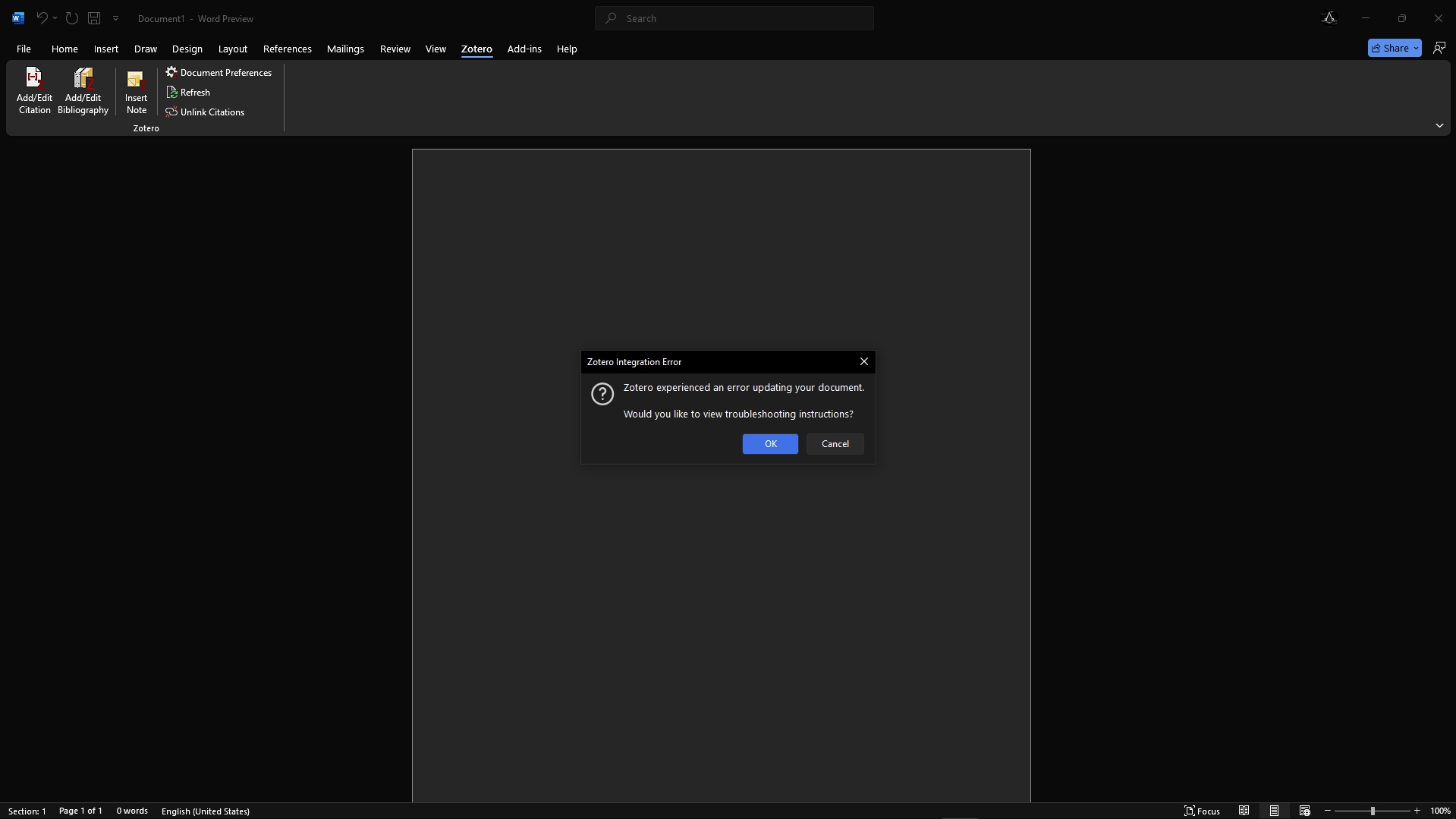Open Zotero Document Preferences

coord(219,73)
